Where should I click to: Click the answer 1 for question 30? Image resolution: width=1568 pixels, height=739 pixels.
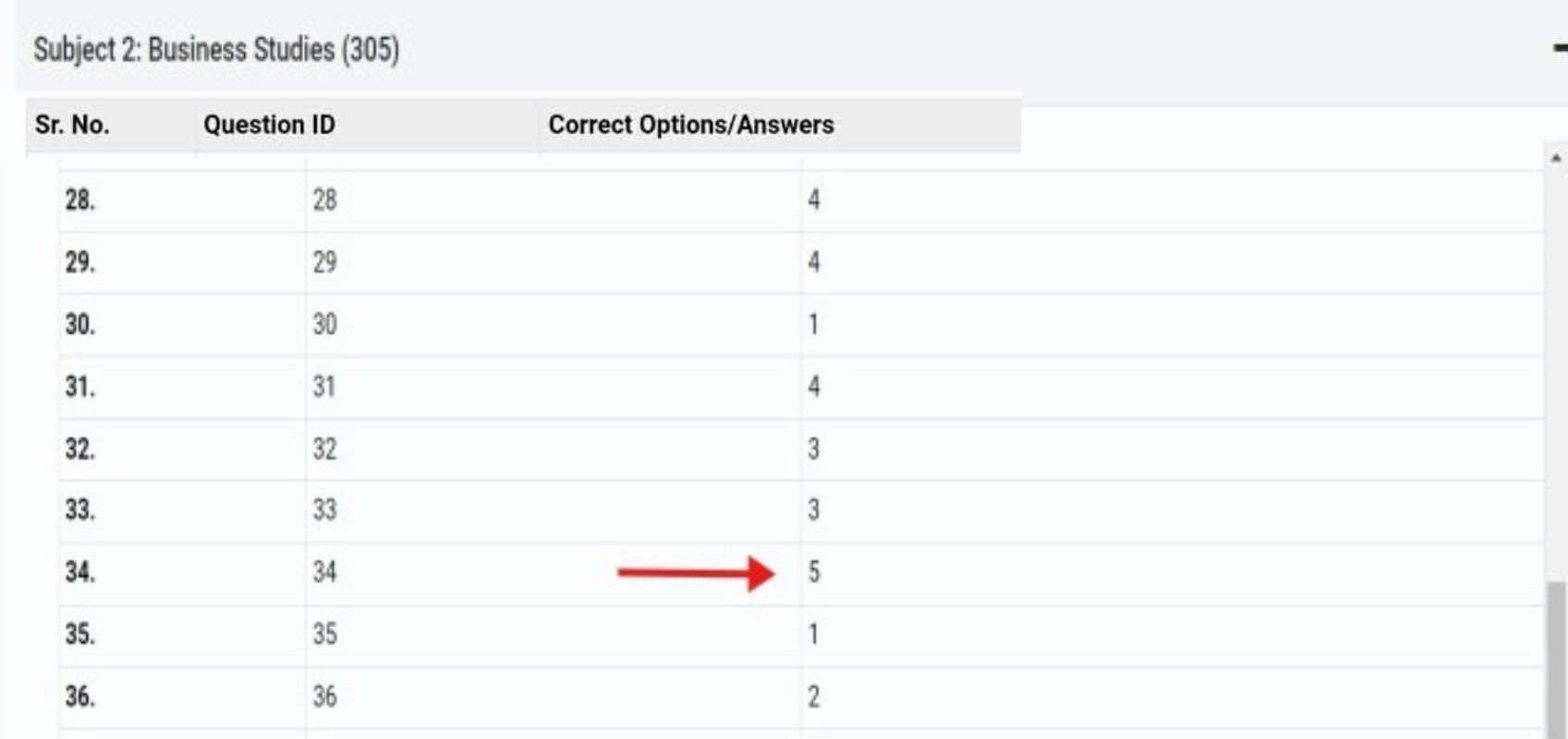813,324
